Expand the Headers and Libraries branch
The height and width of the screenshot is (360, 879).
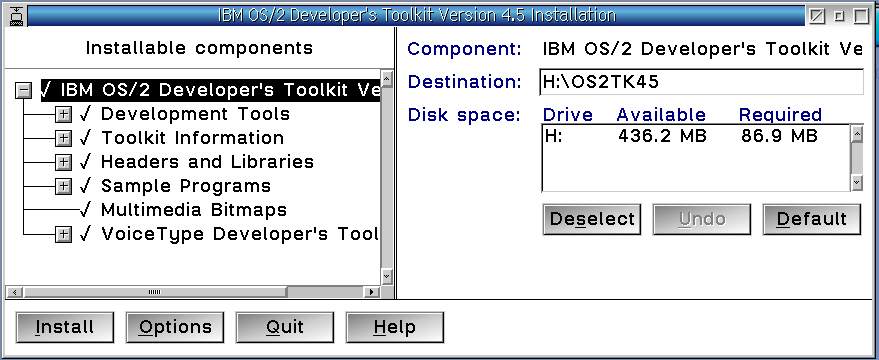click(x=63, y=162)
